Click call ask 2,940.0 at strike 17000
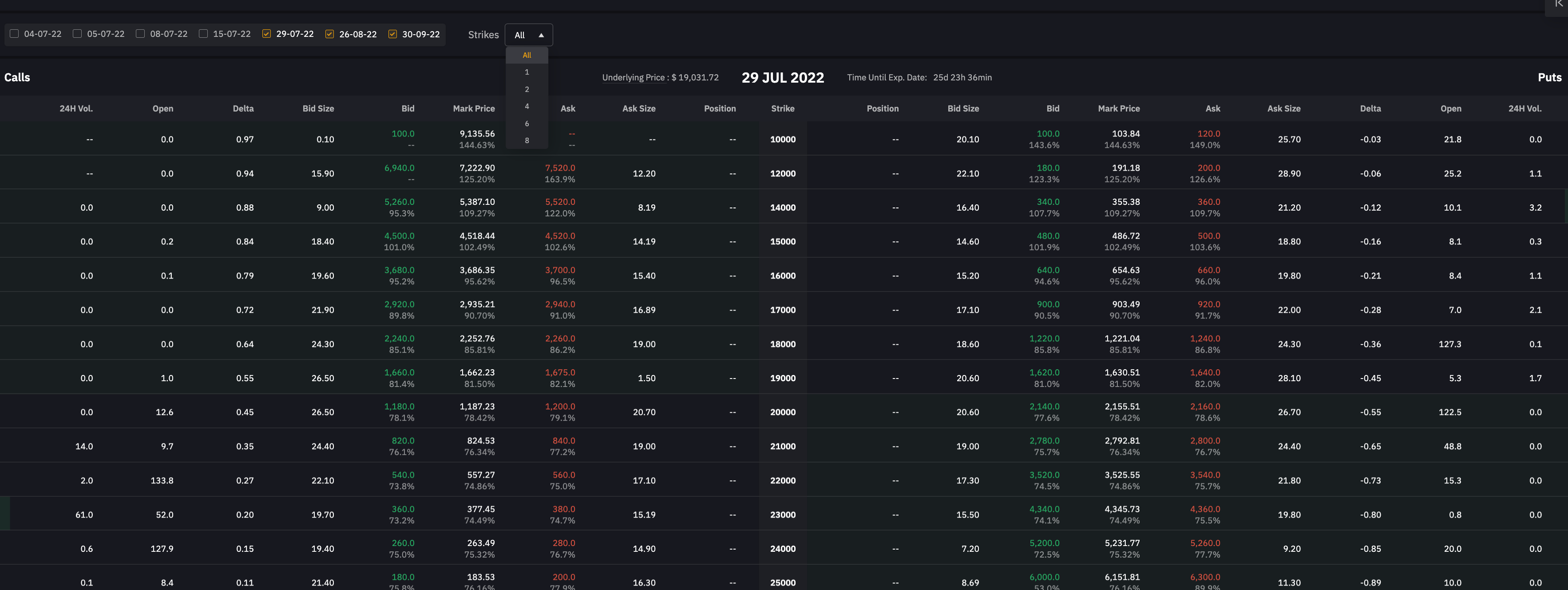This screenshot has height=590, width=1568. click(x=560, y=304)
